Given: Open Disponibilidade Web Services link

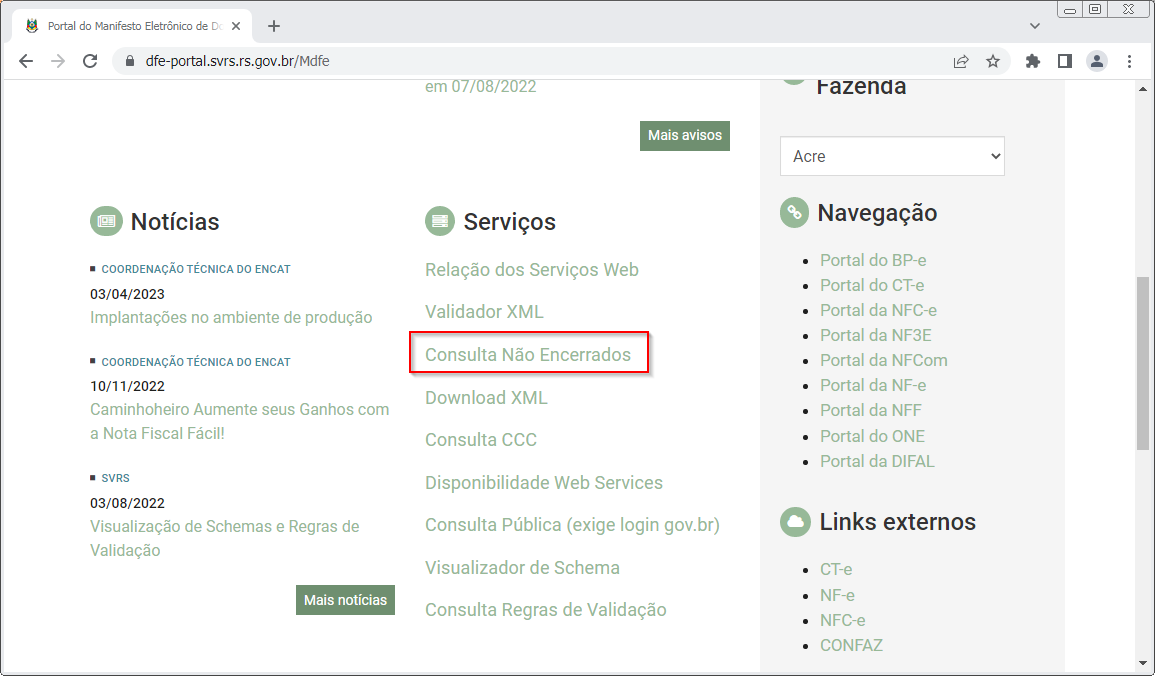Looking at the screenshot, I should pyautogui.click(x=544, y=482).
